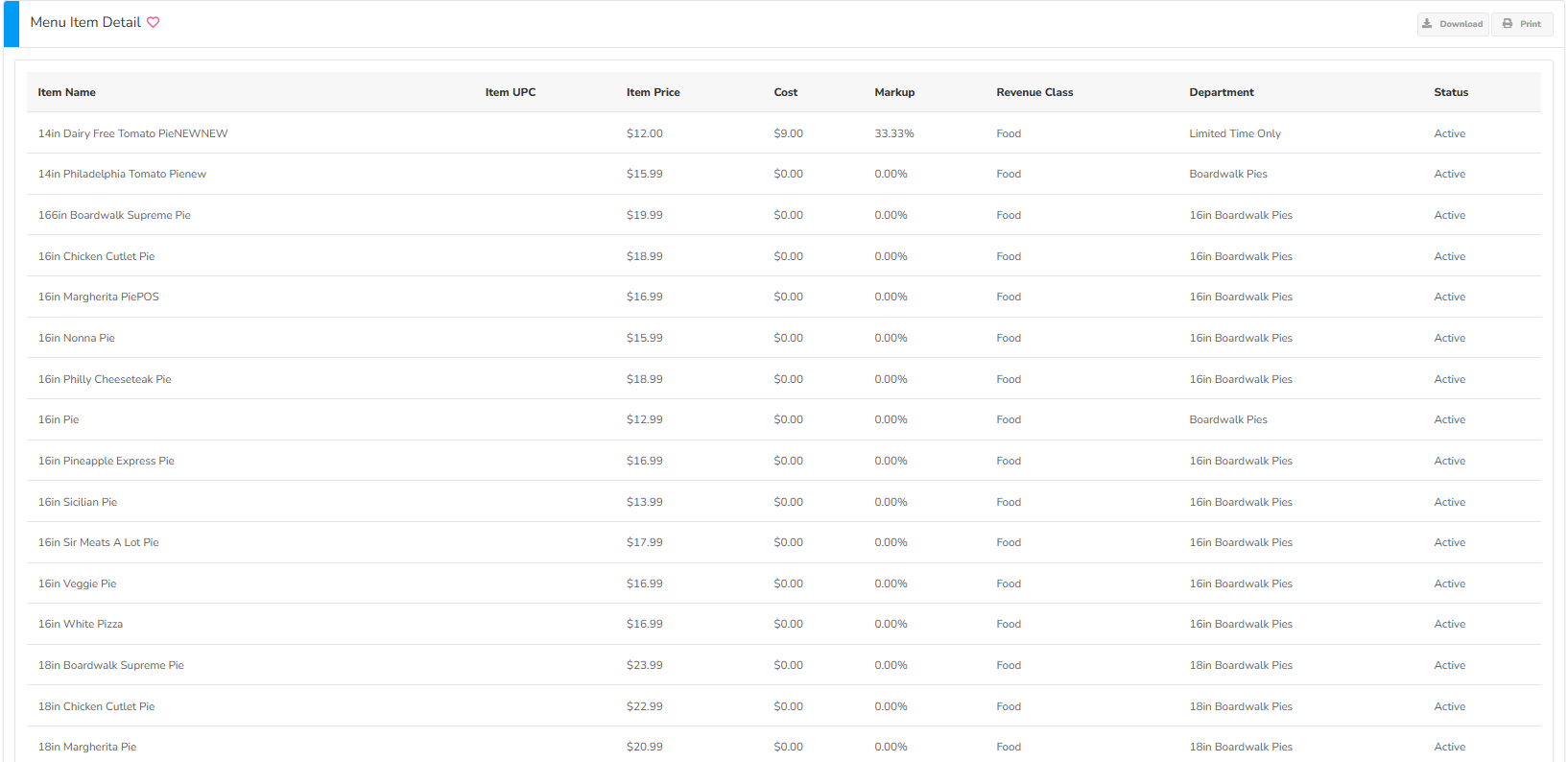Click the 33.33% markup value

click(893, 133)
